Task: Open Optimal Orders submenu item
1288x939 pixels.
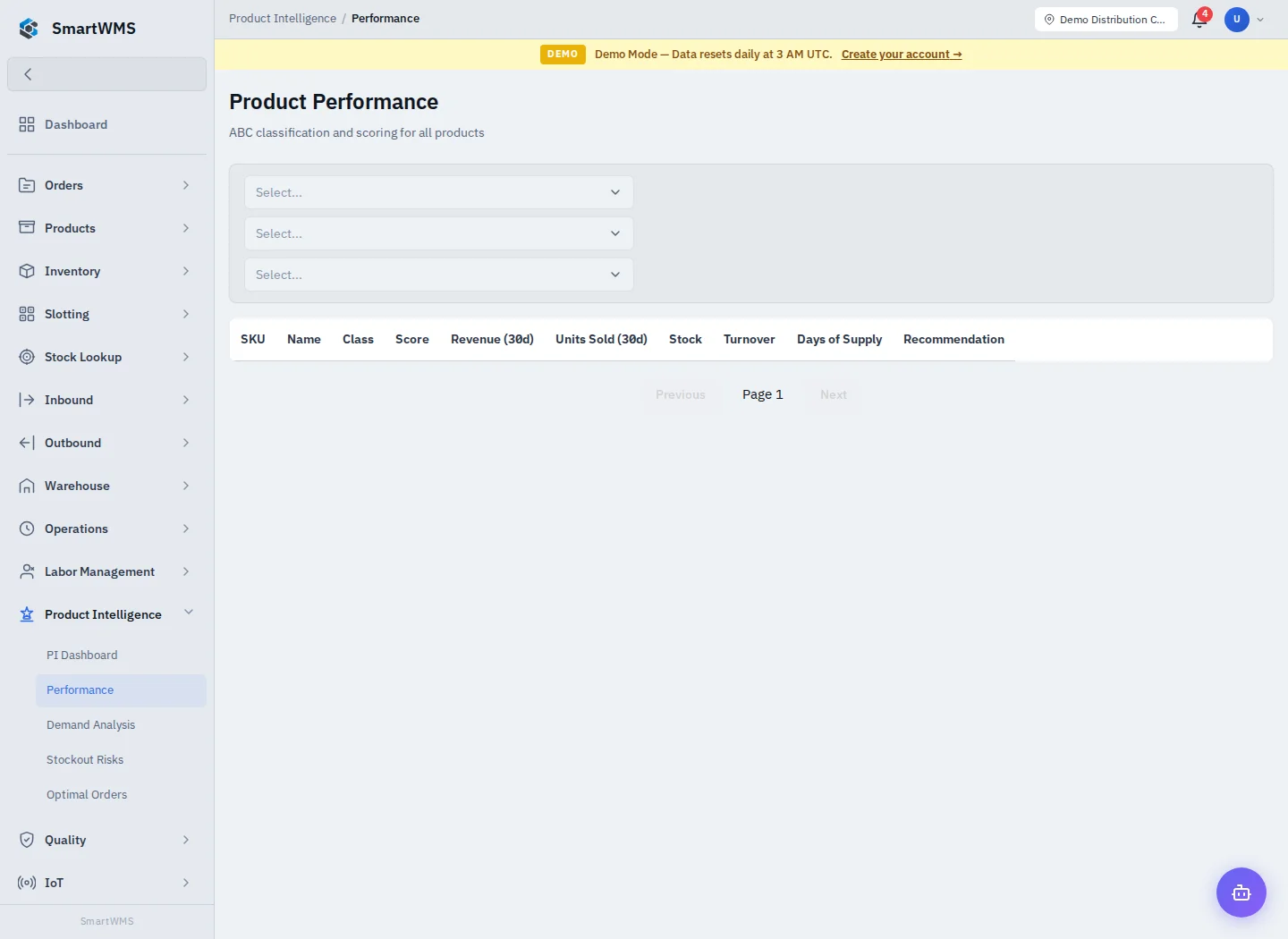Action: 121,794
